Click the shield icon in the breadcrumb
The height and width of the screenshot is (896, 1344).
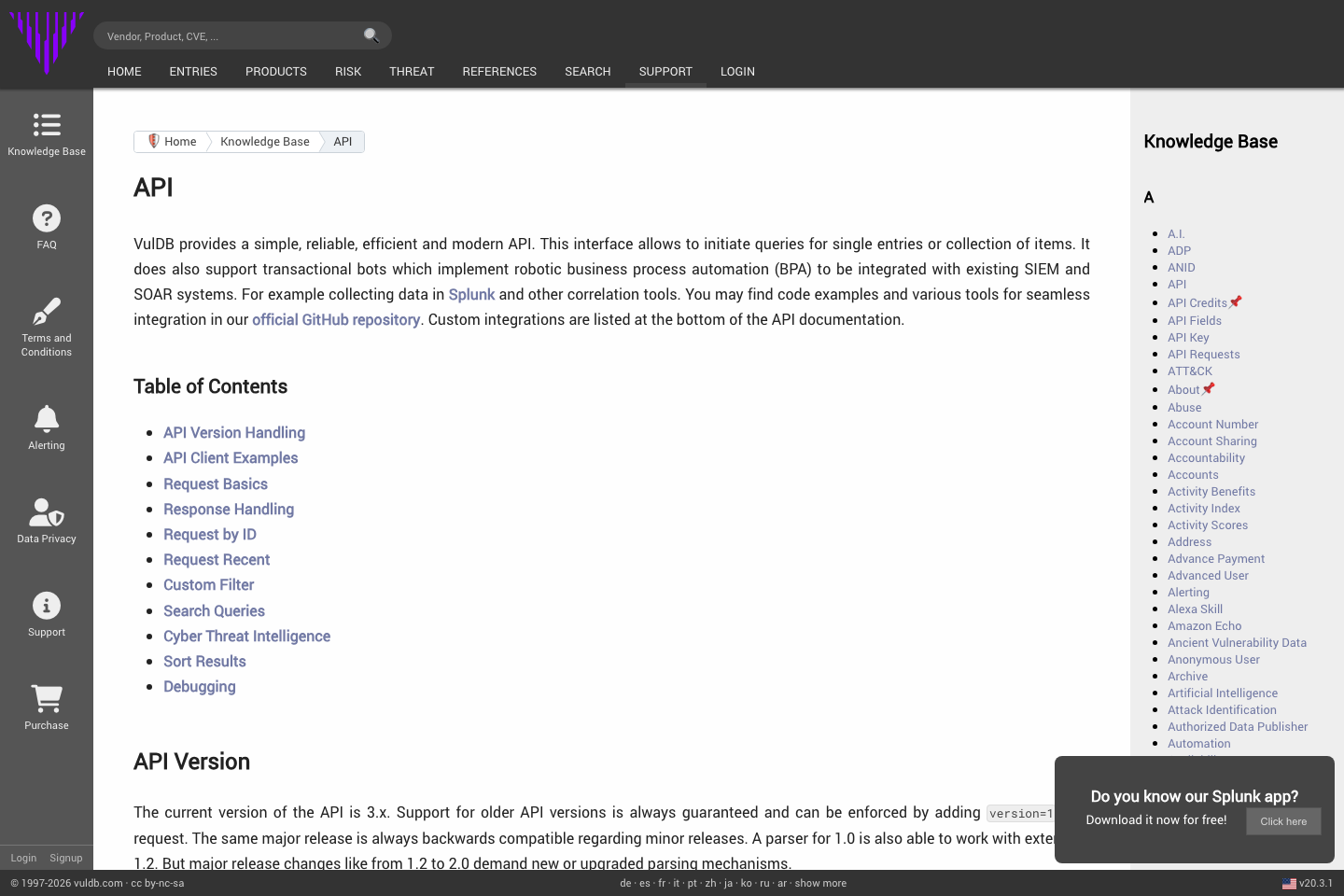pyautogui.click(x=153, y=141)
